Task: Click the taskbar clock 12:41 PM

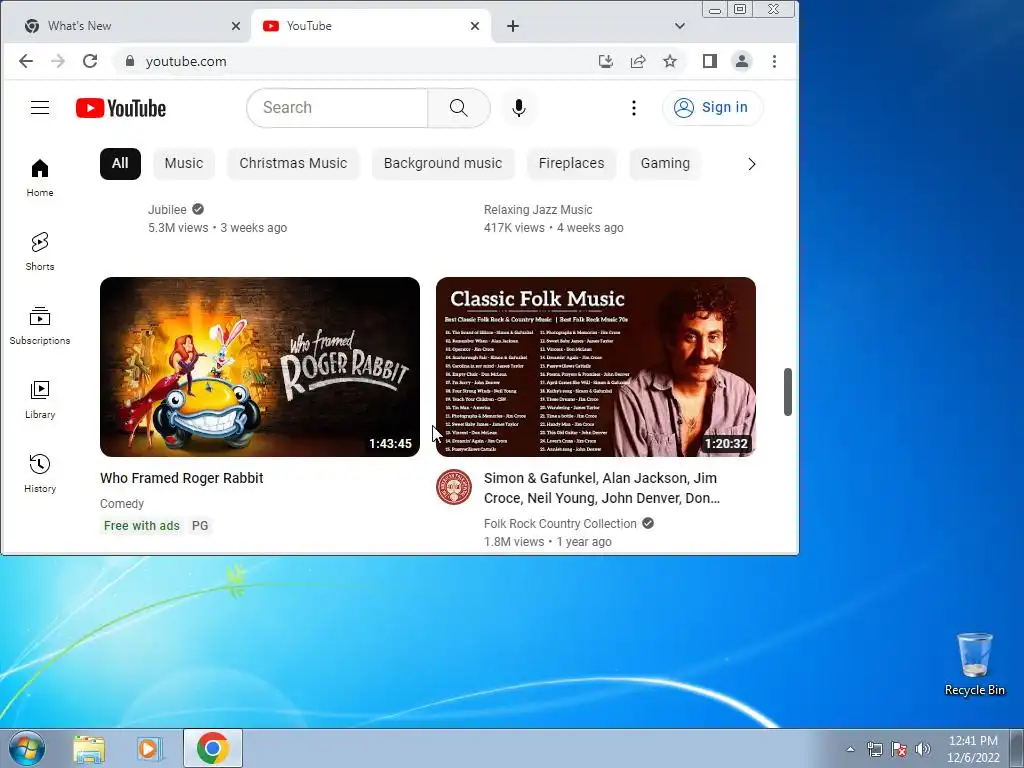Action: pyautogui.click(x=973, y=741)
